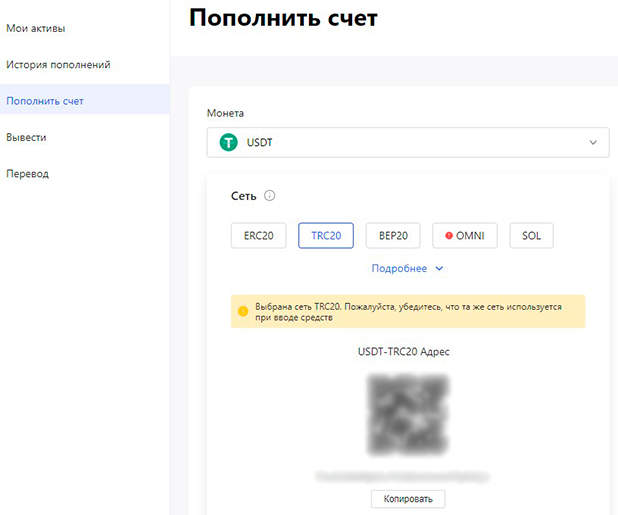
Task: Open the Перевод transfer section
Action: [x=27, y=173]
